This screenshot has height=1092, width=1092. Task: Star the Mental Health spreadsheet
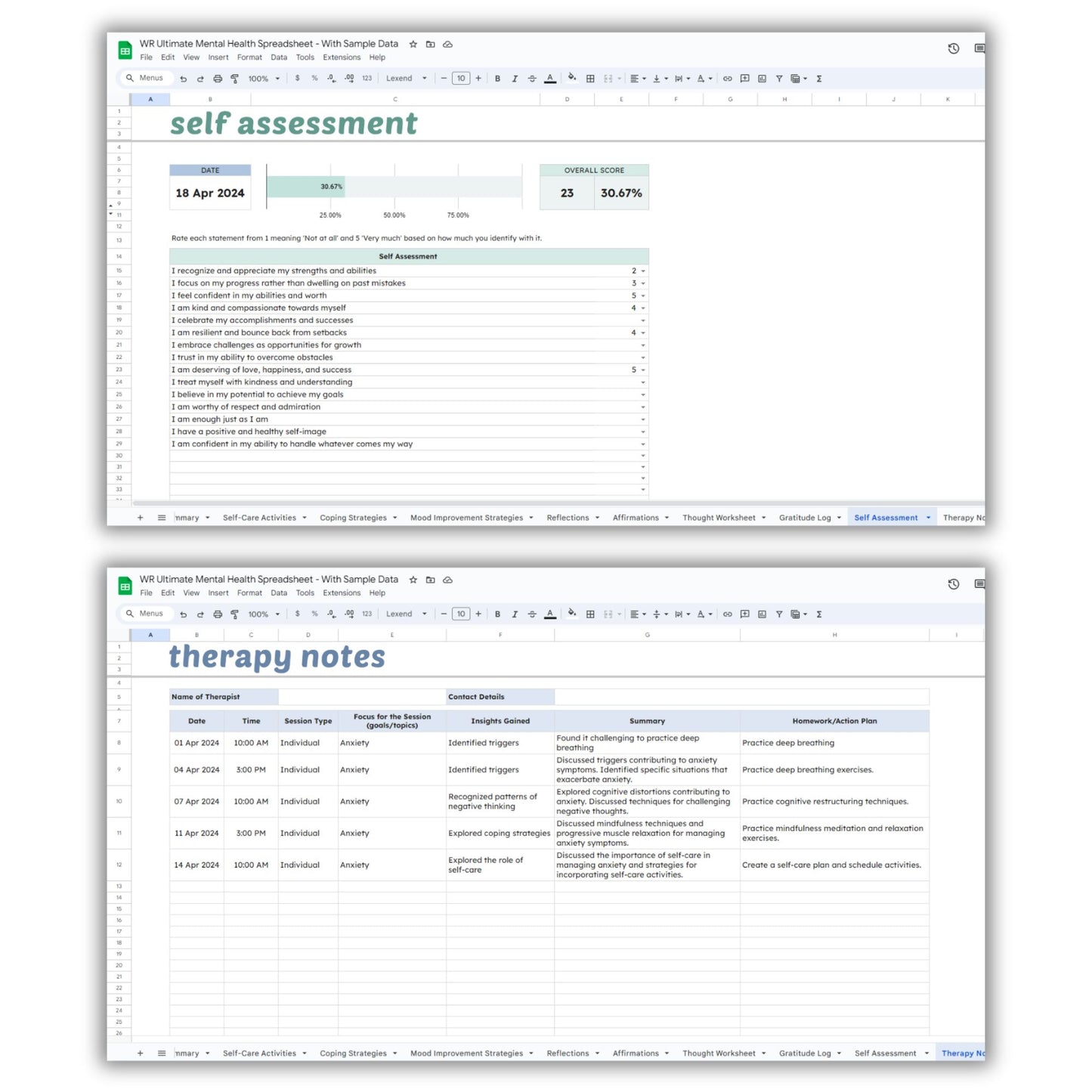pyautogui.click(x=413, y=44)
